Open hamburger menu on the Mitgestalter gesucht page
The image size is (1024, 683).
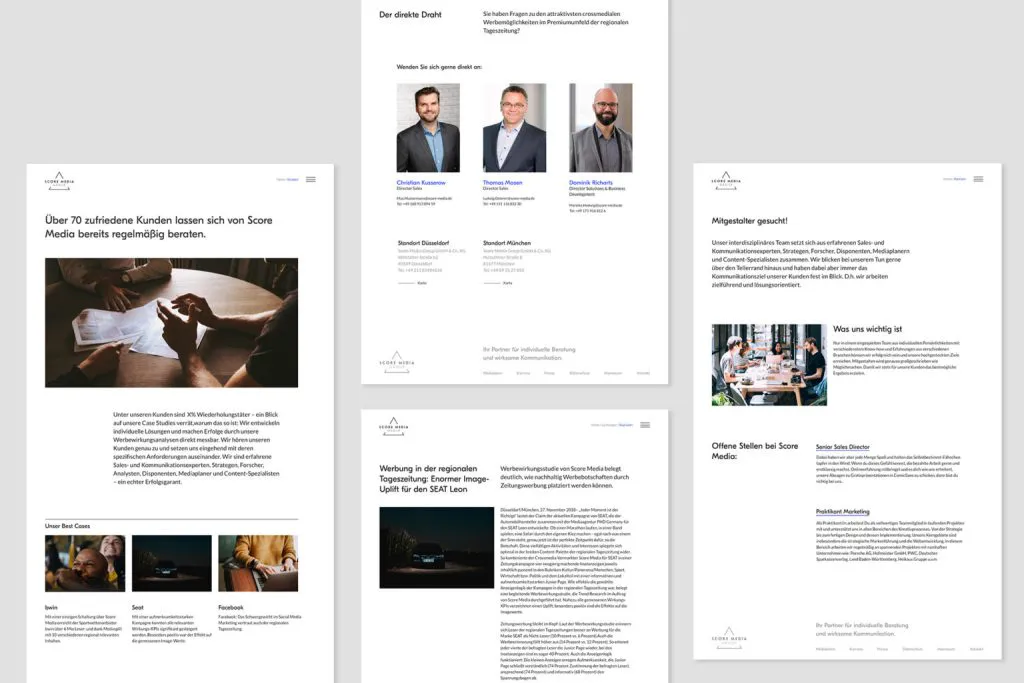coord(977,179)
